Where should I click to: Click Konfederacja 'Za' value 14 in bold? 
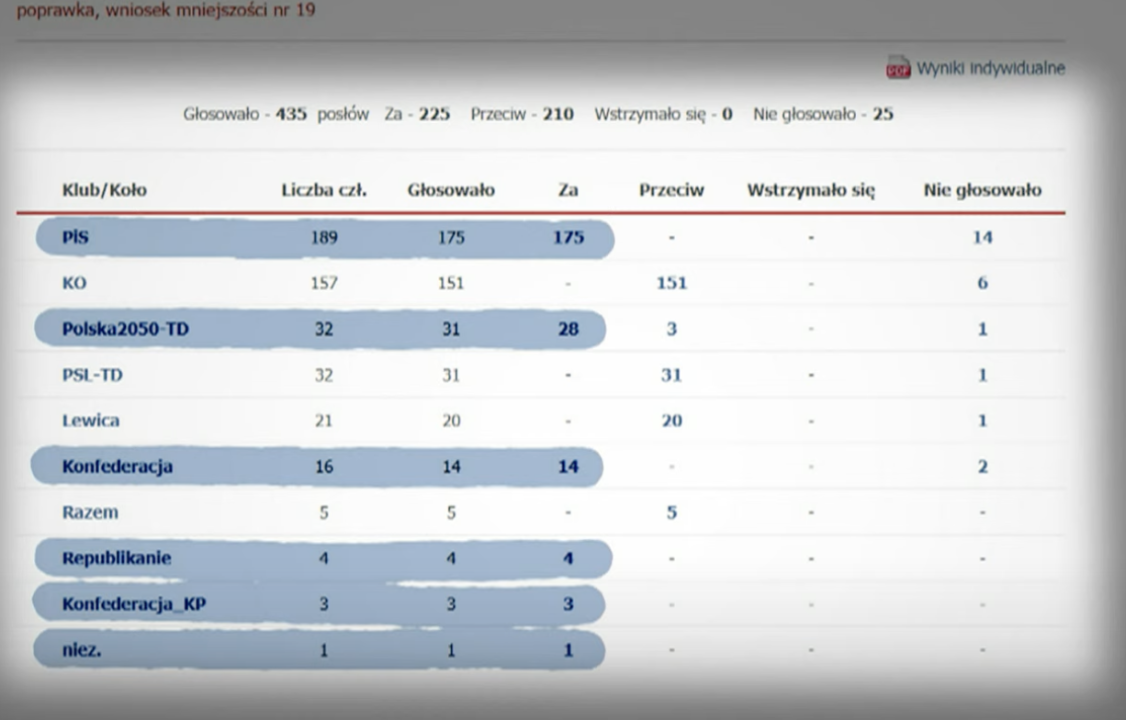click(x=568, y=467)
